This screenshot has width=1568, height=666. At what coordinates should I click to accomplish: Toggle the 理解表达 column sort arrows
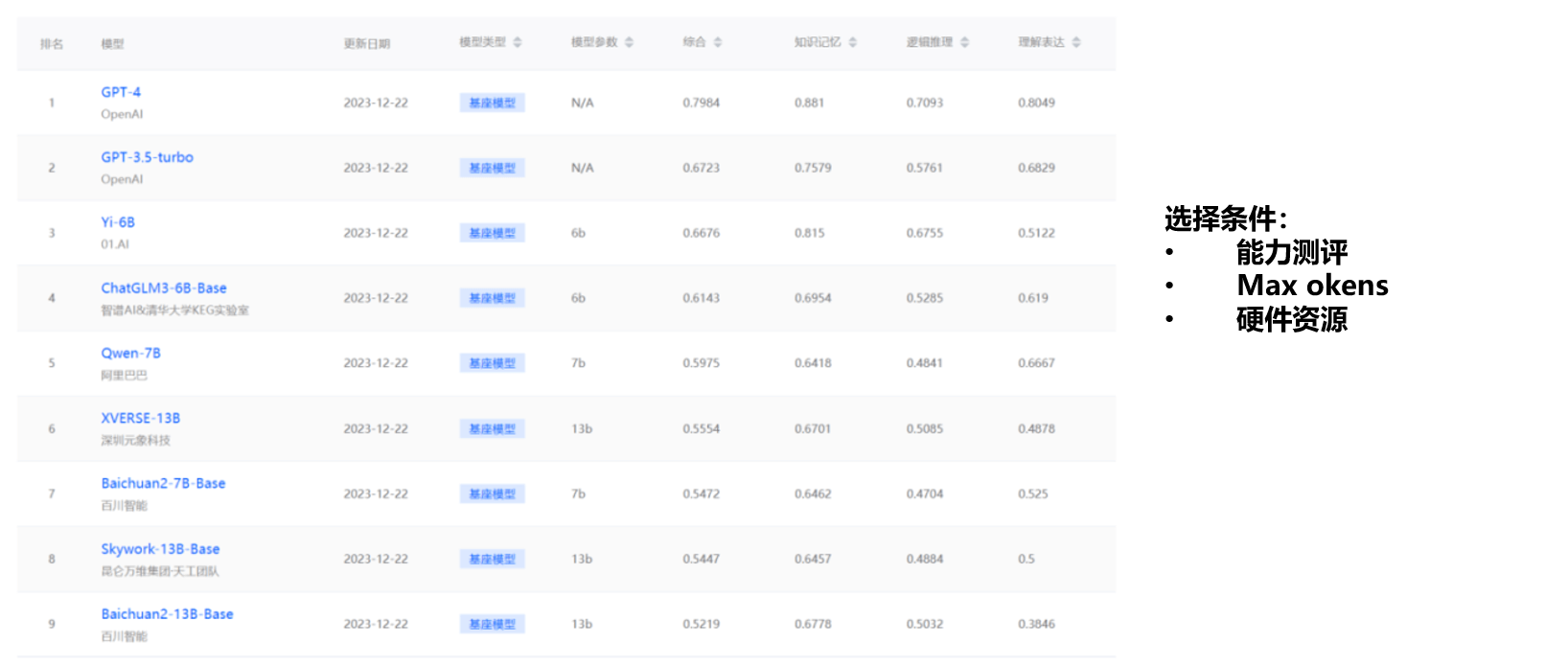click(1076, 42)
